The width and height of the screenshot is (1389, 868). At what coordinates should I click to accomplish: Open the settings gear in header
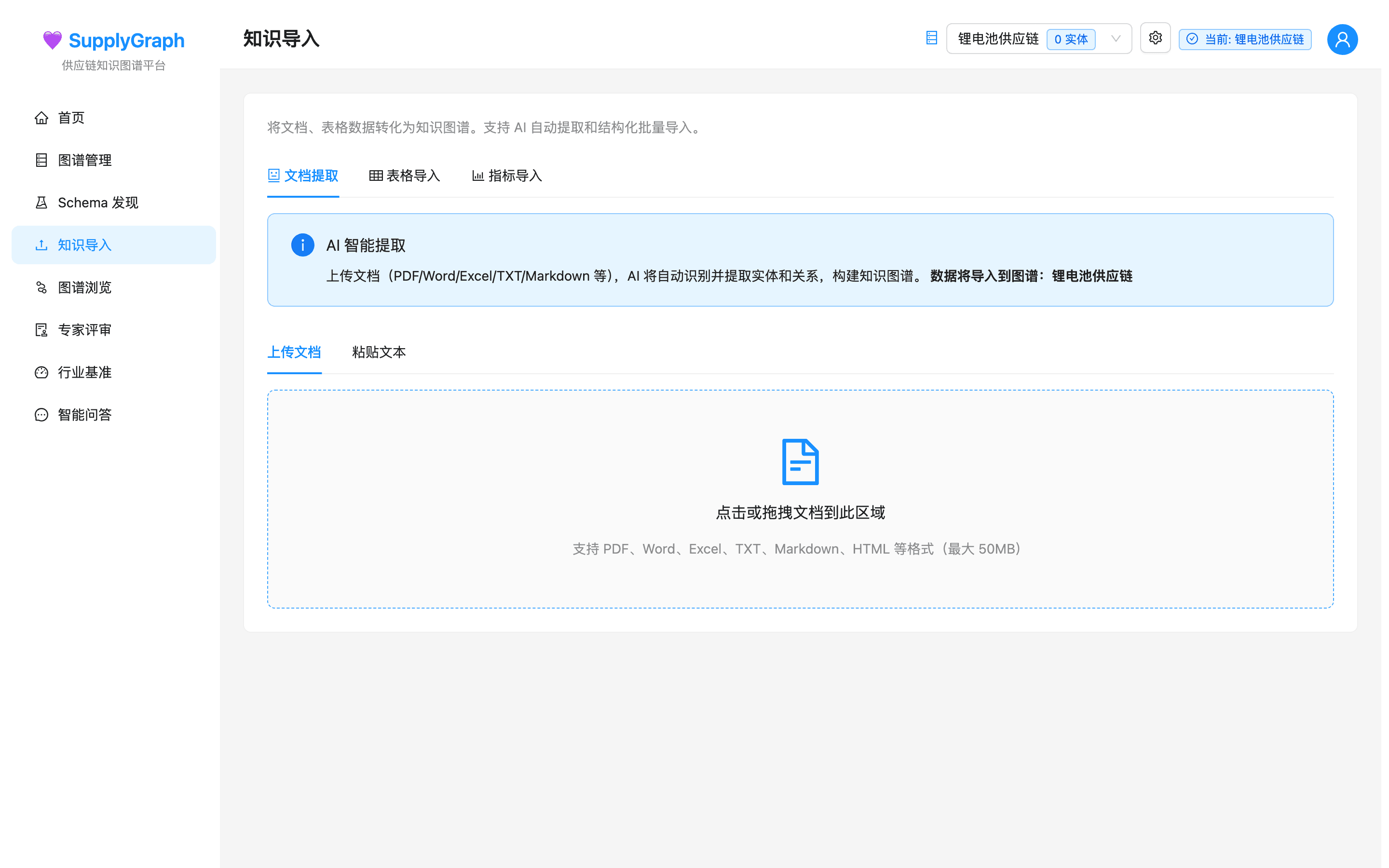[1156, 38]
